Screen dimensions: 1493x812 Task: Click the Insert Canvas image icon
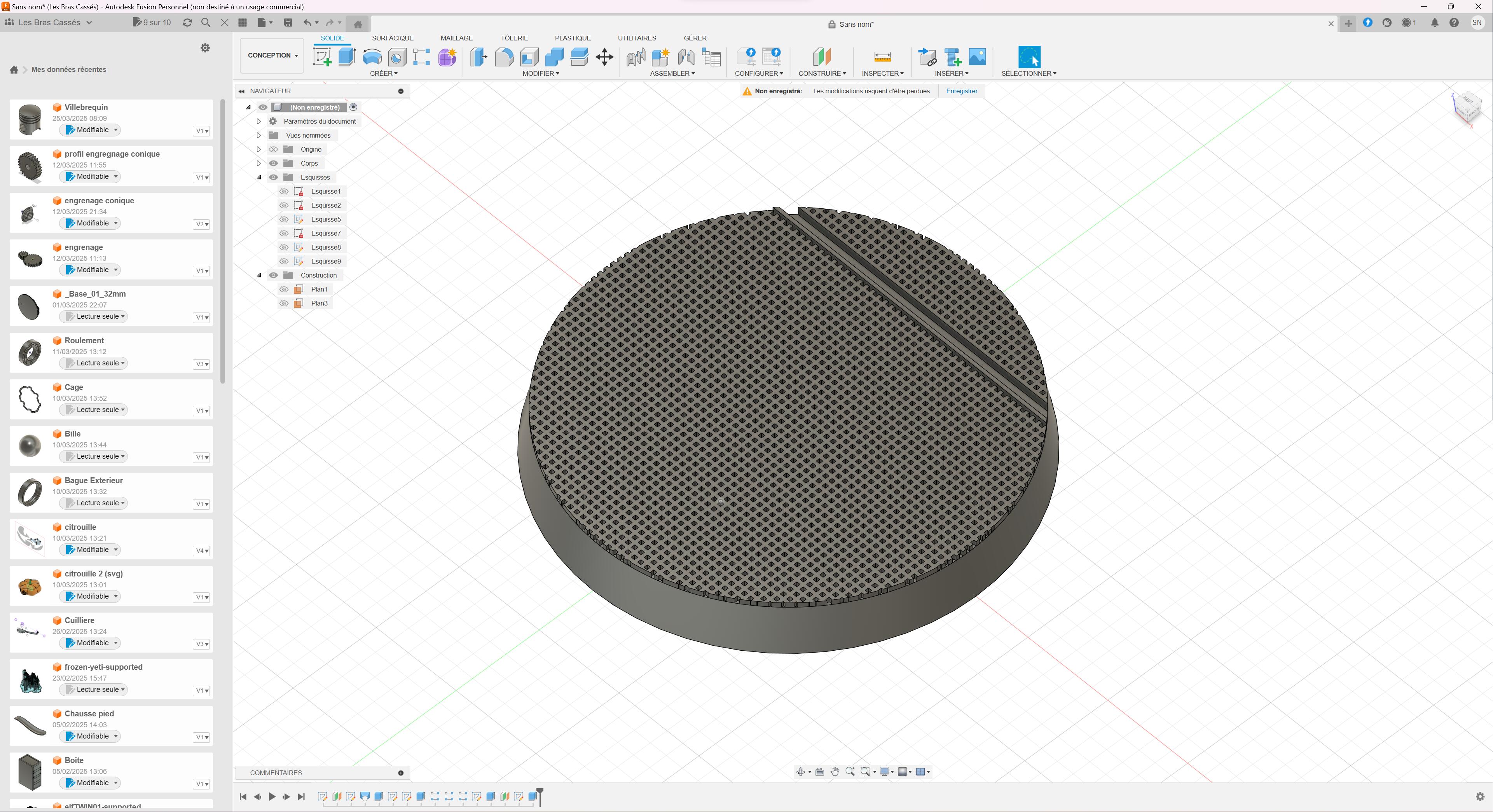point(977,57)
